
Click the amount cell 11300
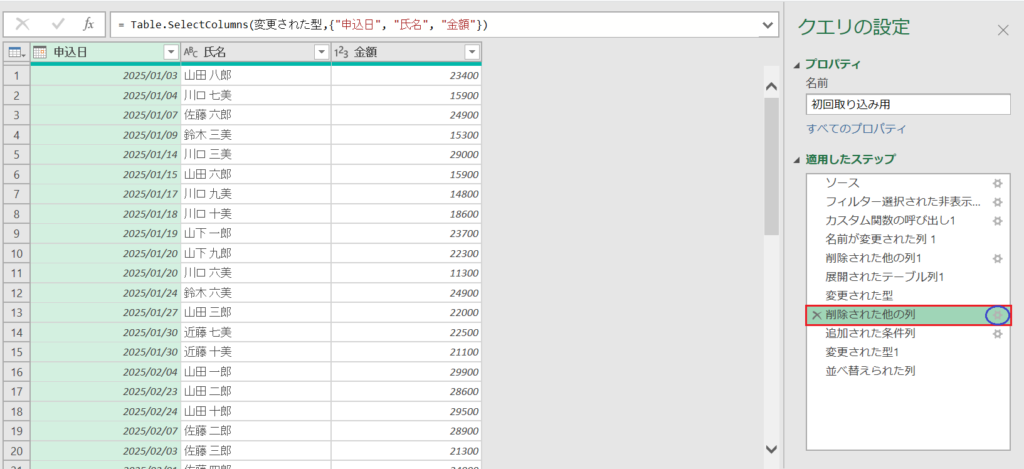pyautogui.click(x=406, y=273)
